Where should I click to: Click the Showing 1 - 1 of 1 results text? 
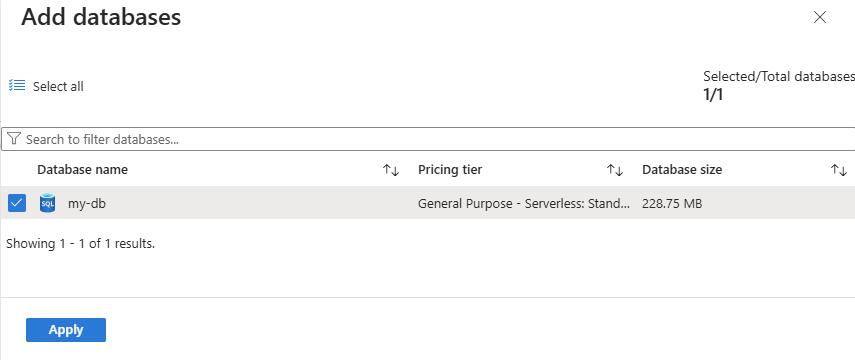point(80,244)
